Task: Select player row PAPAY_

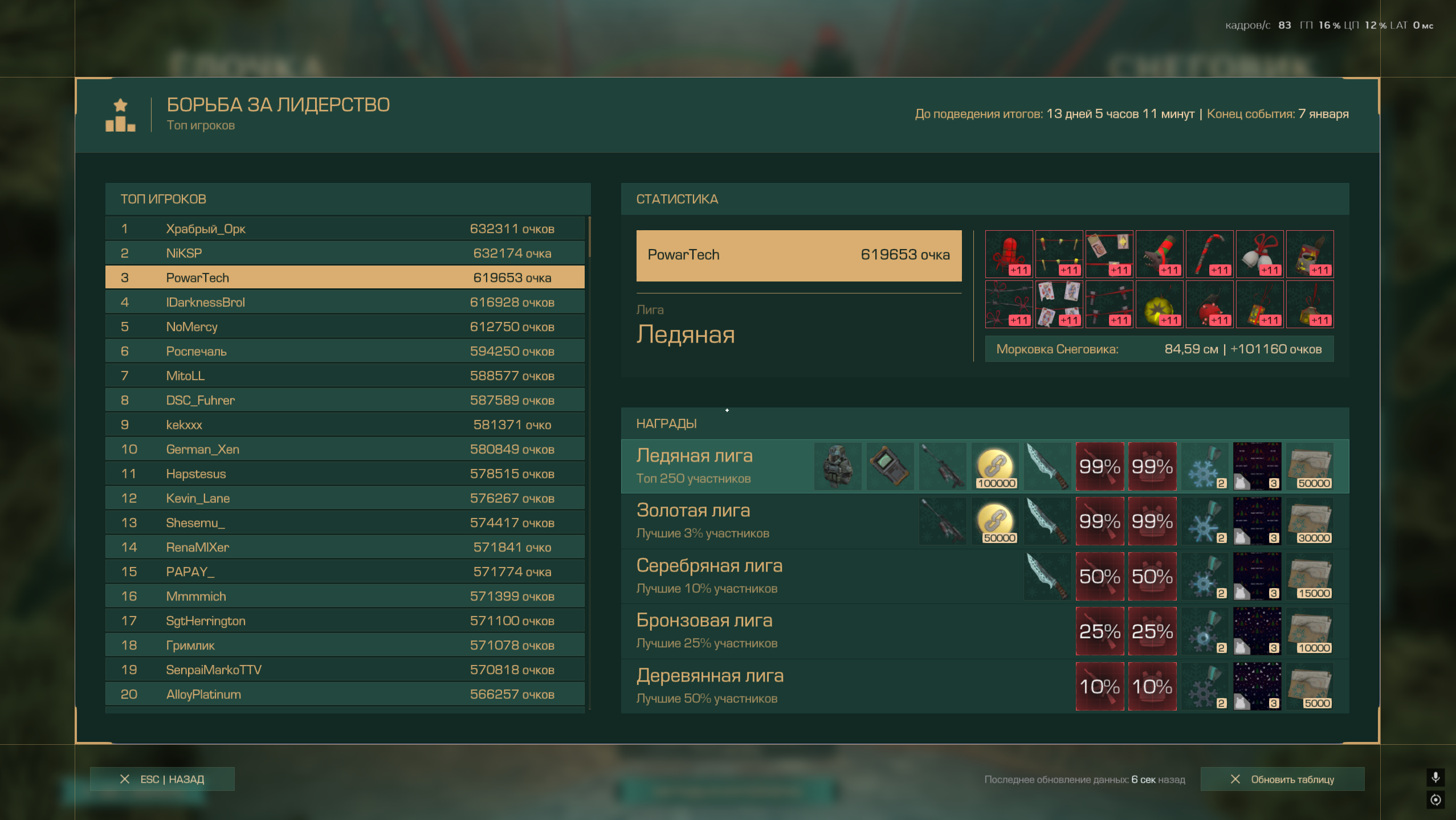Action: [x=345, y=572]
